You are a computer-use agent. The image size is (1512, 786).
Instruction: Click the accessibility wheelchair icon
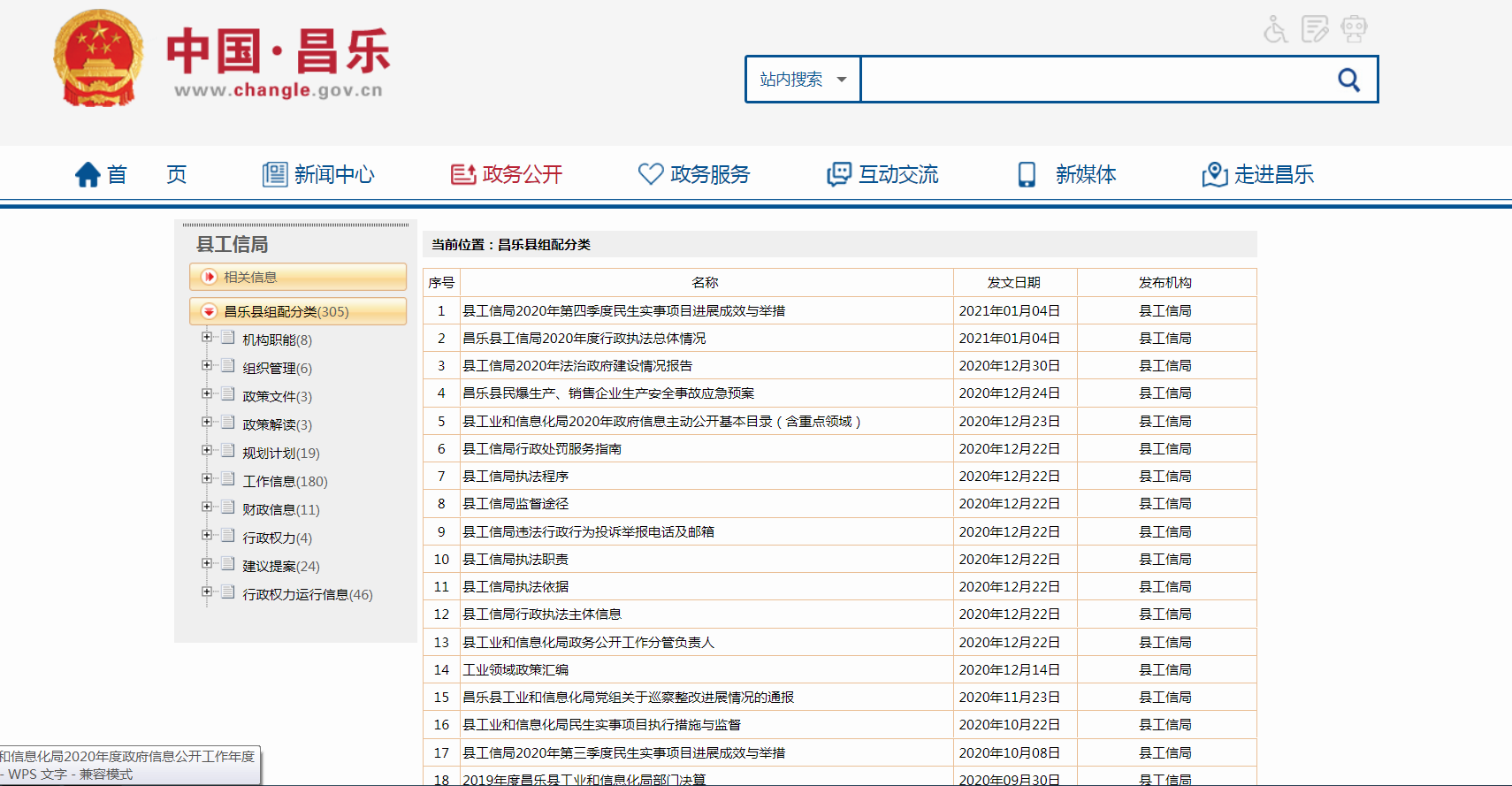click(x=1275, y=29)
